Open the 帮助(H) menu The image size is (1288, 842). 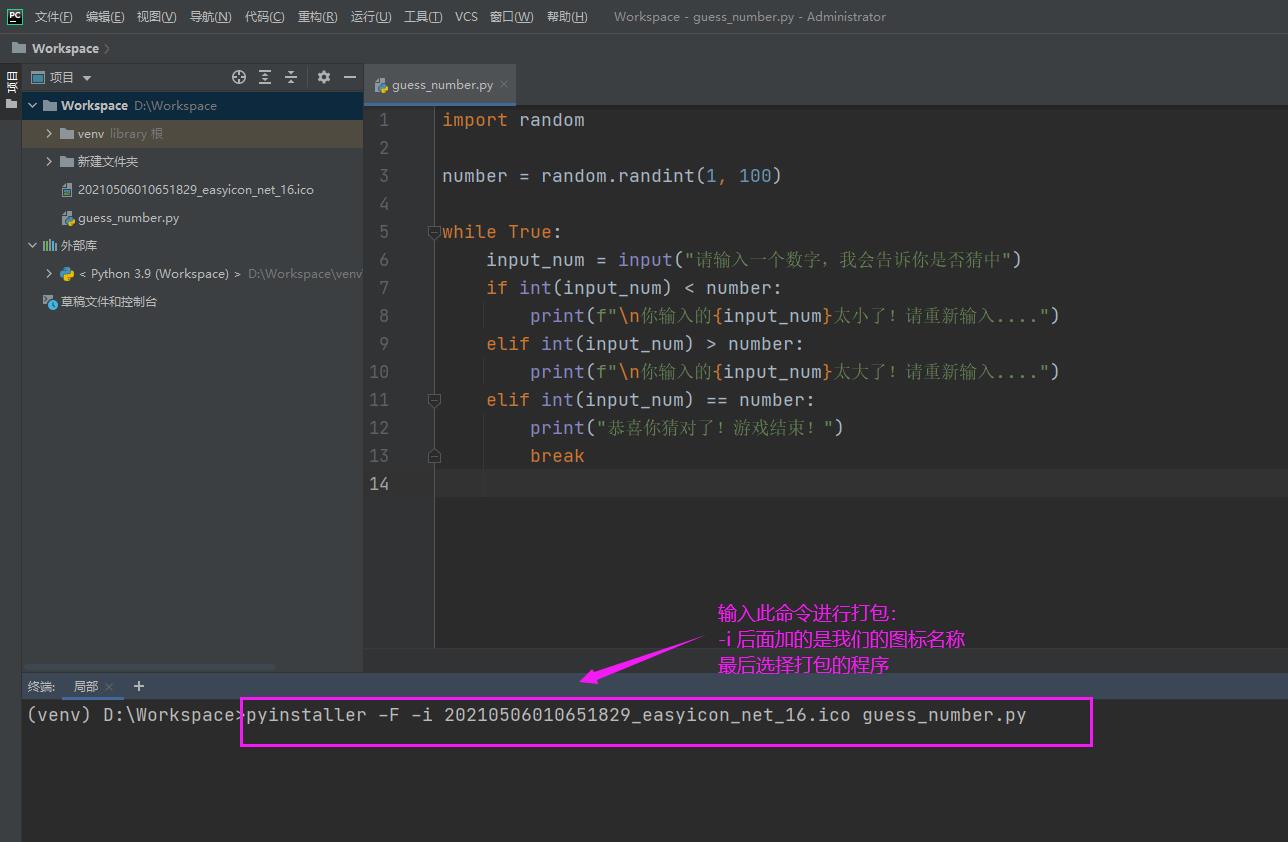(x=567, y=17)
